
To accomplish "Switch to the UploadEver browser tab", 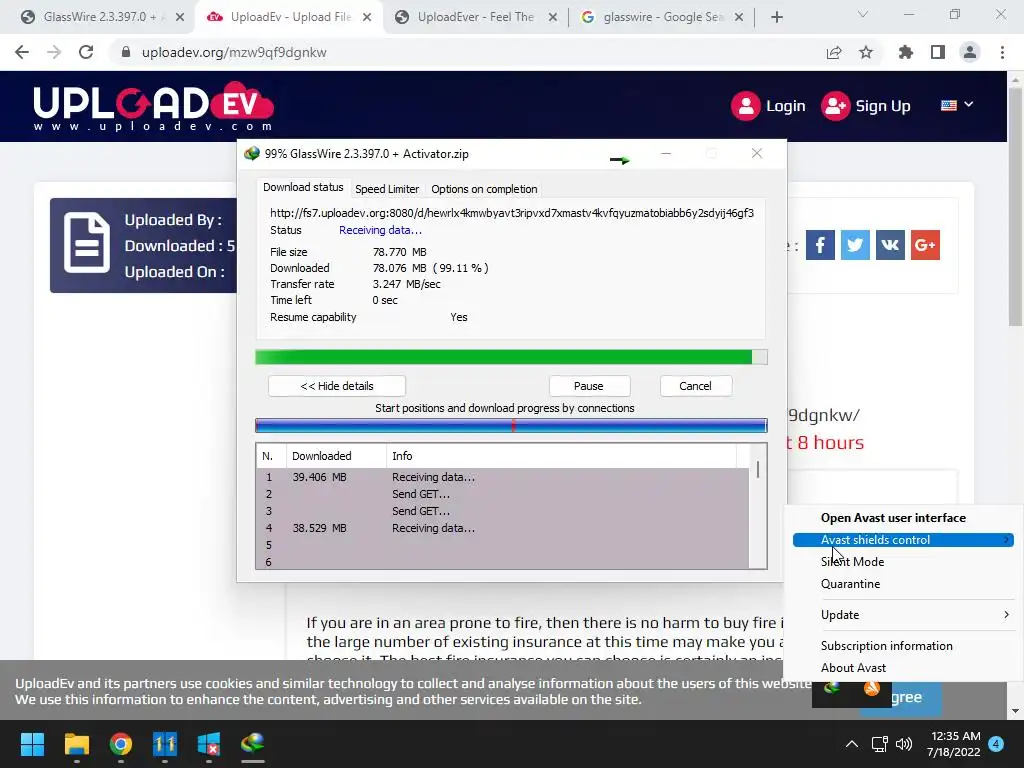I will (475, 17).
